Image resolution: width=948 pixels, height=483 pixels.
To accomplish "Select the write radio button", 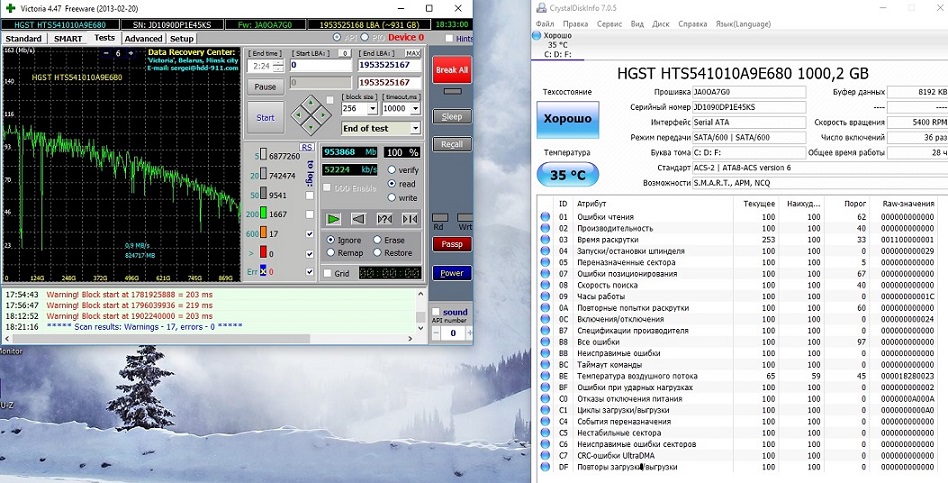I will [391, 198].
